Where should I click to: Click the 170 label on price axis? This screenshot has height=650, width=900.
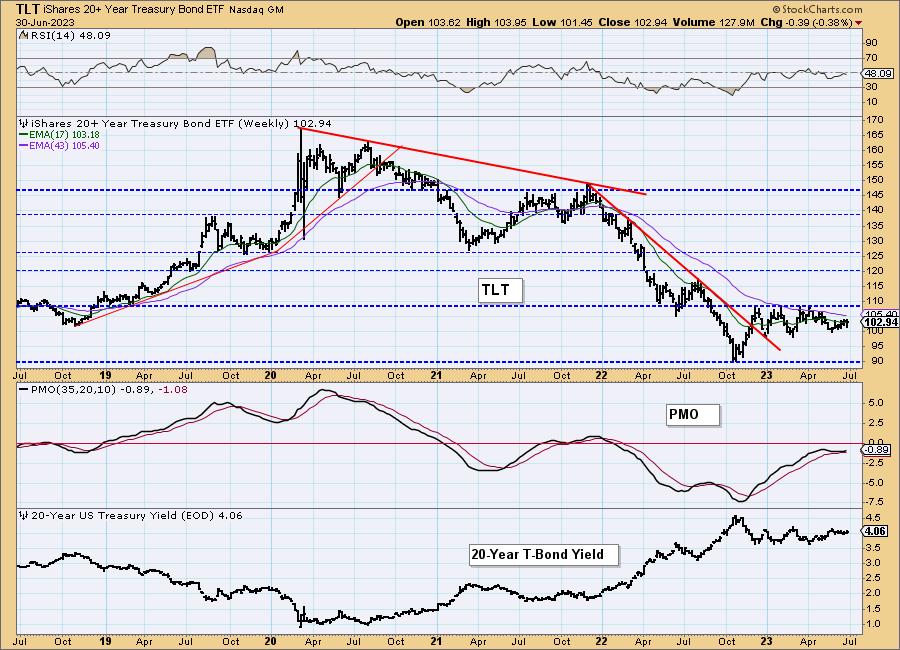pos(875,121)
